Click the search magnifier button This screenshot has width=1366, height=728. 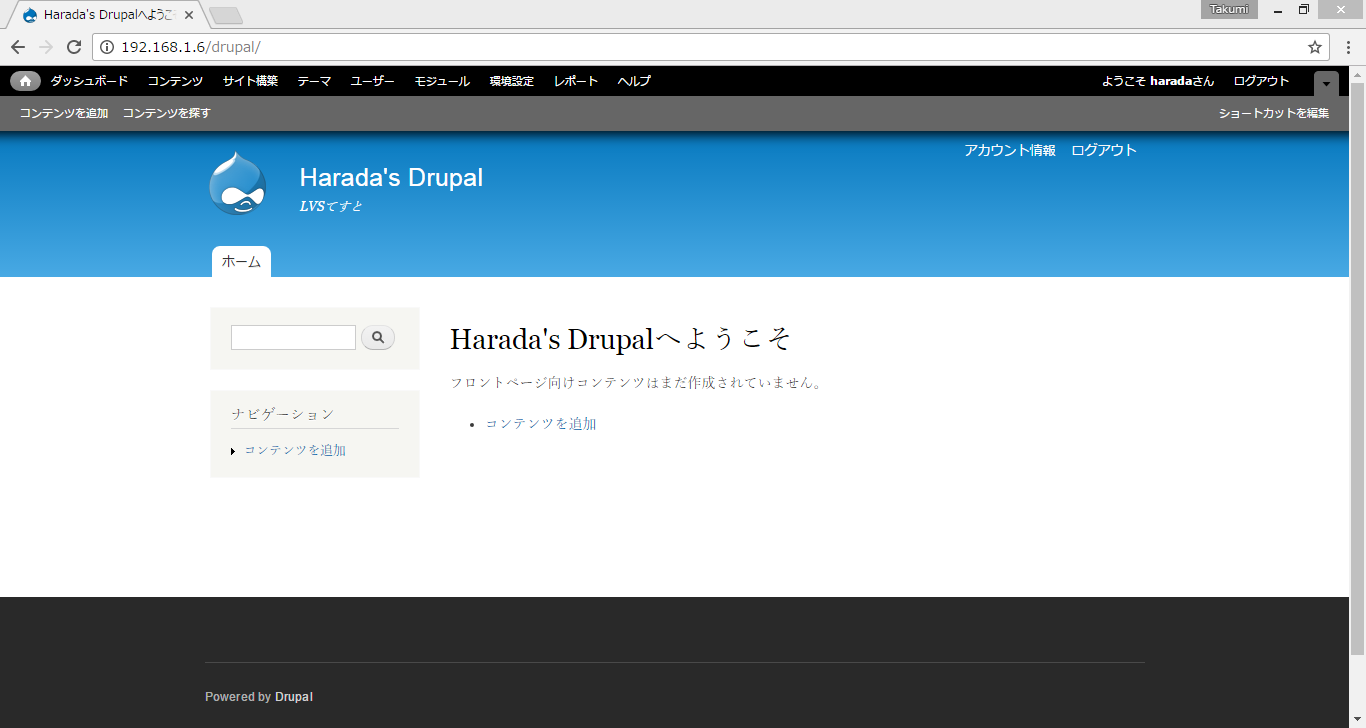pyautogui.click(x=378, y=338)
